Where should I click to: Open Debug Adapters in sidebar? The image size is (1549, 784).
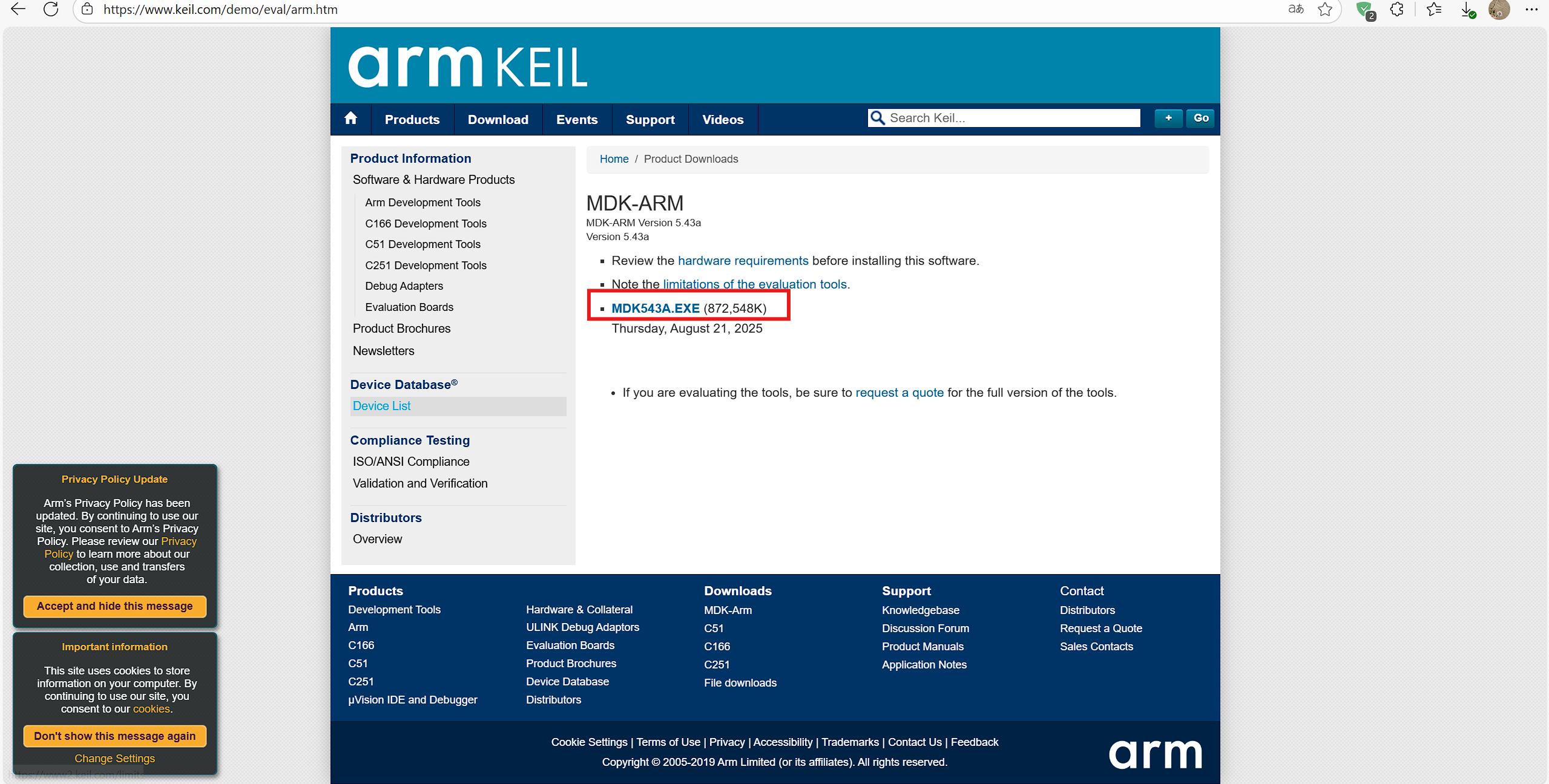[x=404, y=286]
